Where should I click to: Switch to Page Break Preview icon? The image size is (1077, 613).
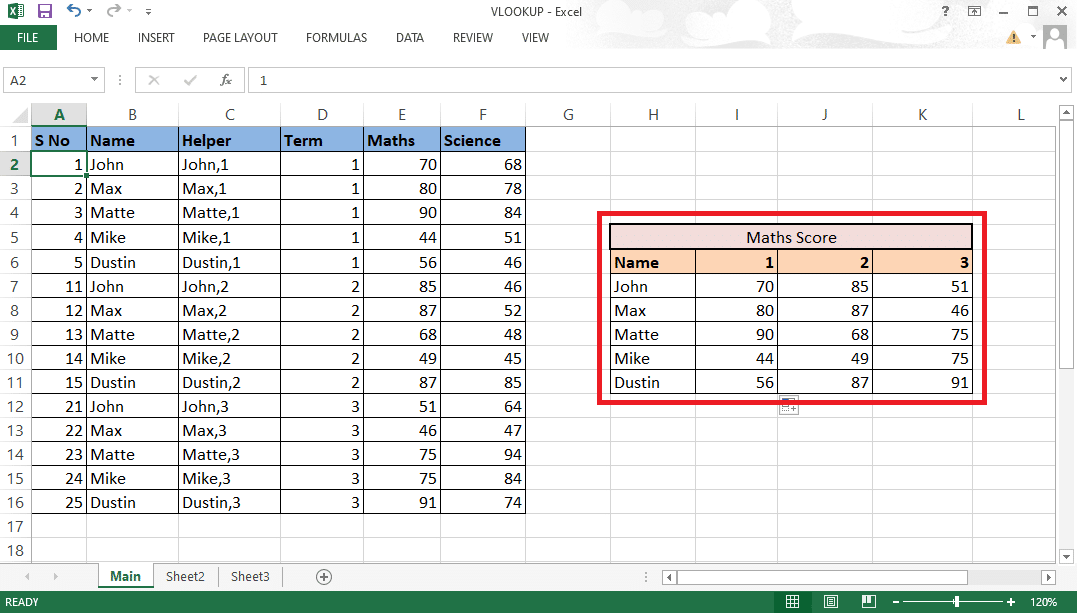(x=868, y=602)
